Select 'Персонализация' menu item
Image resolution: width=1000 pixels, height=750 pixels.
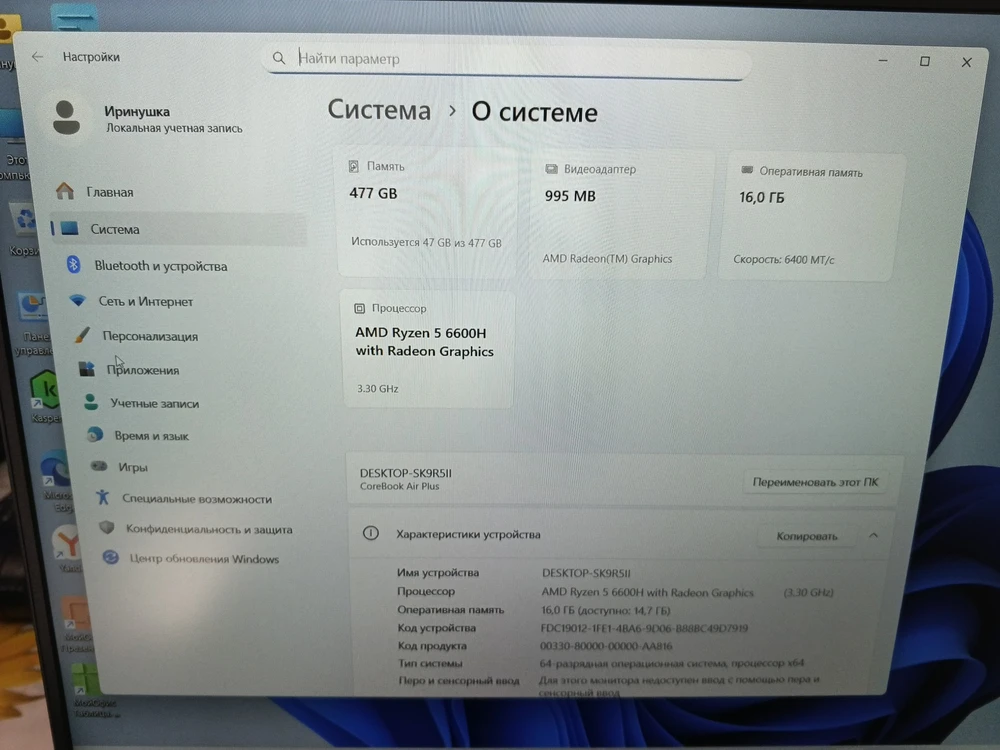[x=151, y=336]
